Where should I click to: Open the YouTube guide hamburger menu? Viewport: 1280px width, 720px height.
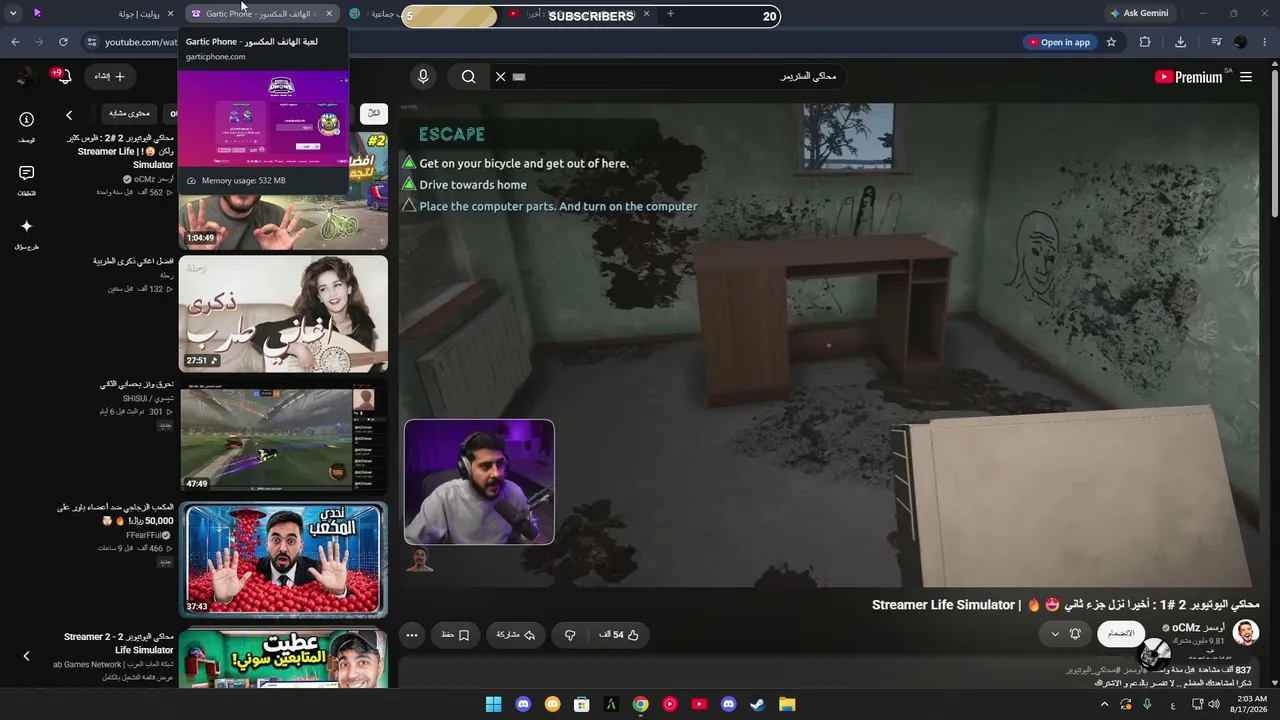tap(1246, 77)
